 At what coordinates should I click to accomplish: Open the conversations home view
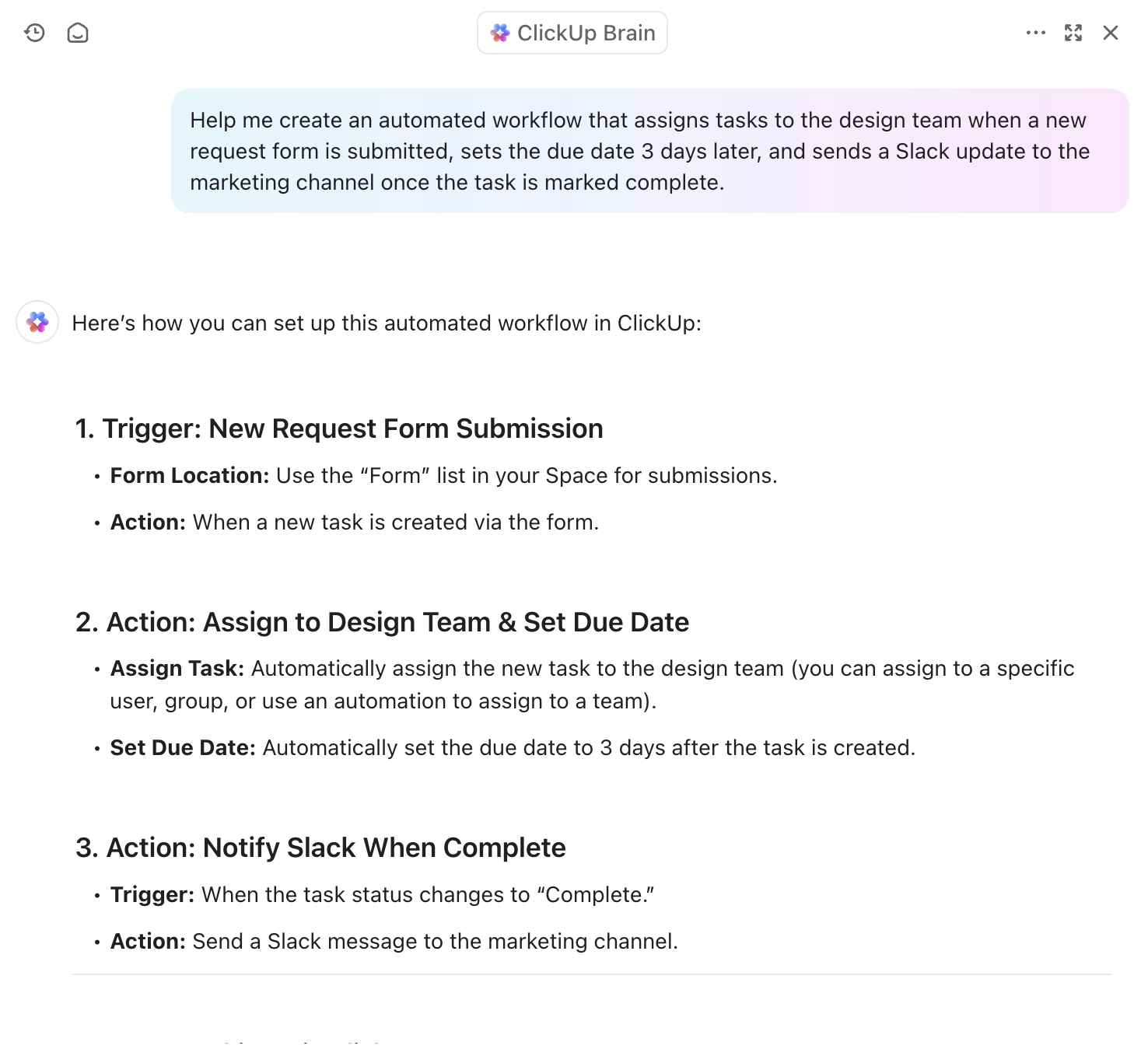pos(78,33)
